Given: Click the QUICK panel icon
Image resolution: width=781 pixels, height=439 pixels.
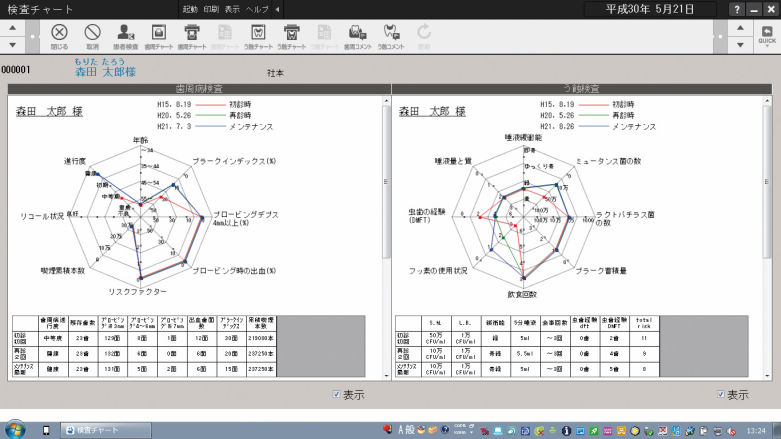Looking at the screenshot, I should tap(767, 35).
